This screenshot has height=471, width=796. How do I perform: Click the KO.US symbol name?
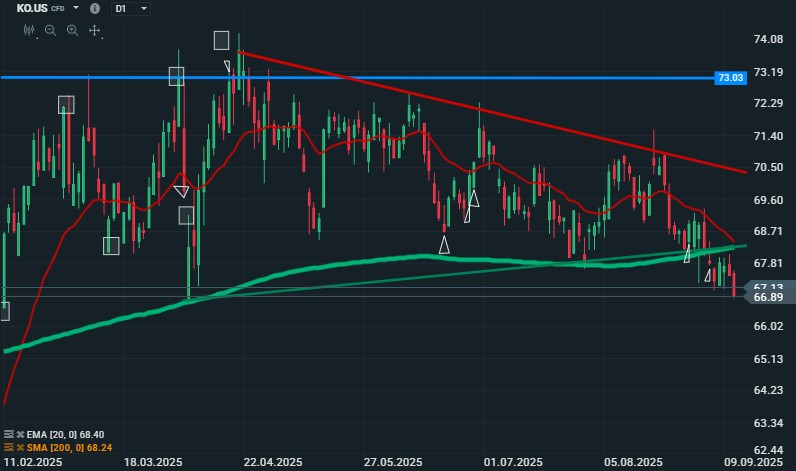tap(33, 9)
